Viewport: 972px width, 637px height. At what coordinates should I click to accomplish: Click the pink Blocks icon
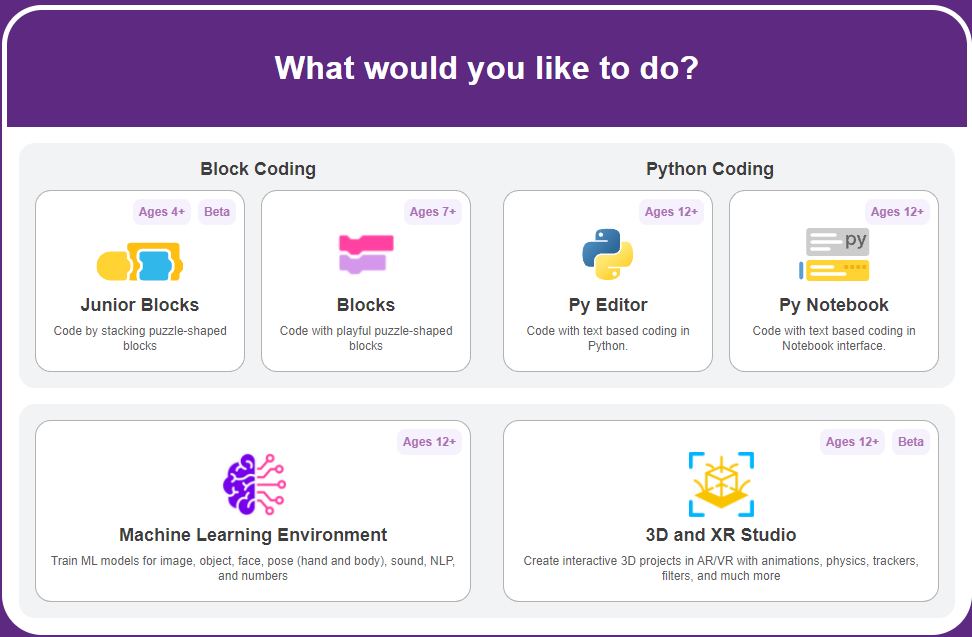[366, 254]
